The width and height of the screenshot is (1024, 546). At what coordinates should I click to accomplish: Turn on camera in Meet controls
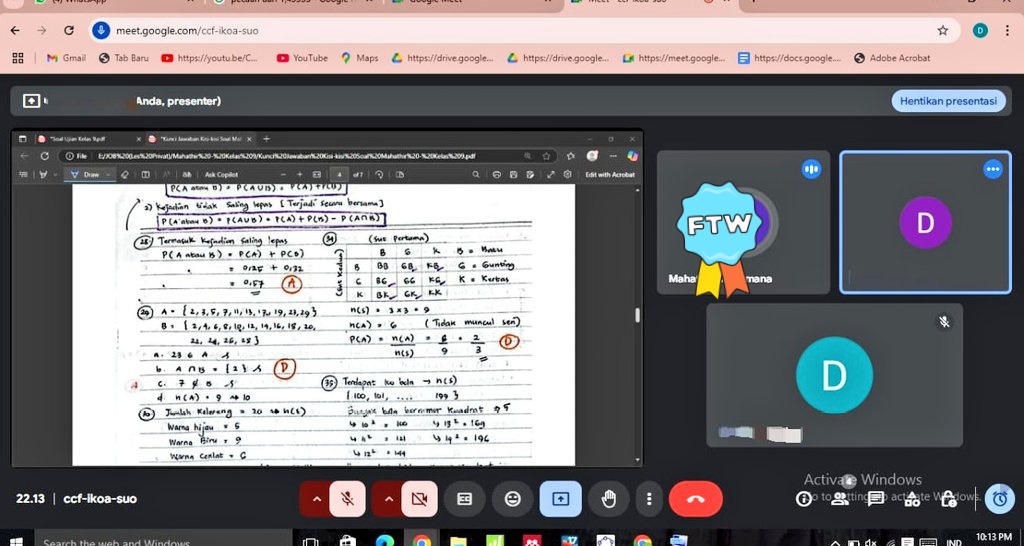click(419, 499)
